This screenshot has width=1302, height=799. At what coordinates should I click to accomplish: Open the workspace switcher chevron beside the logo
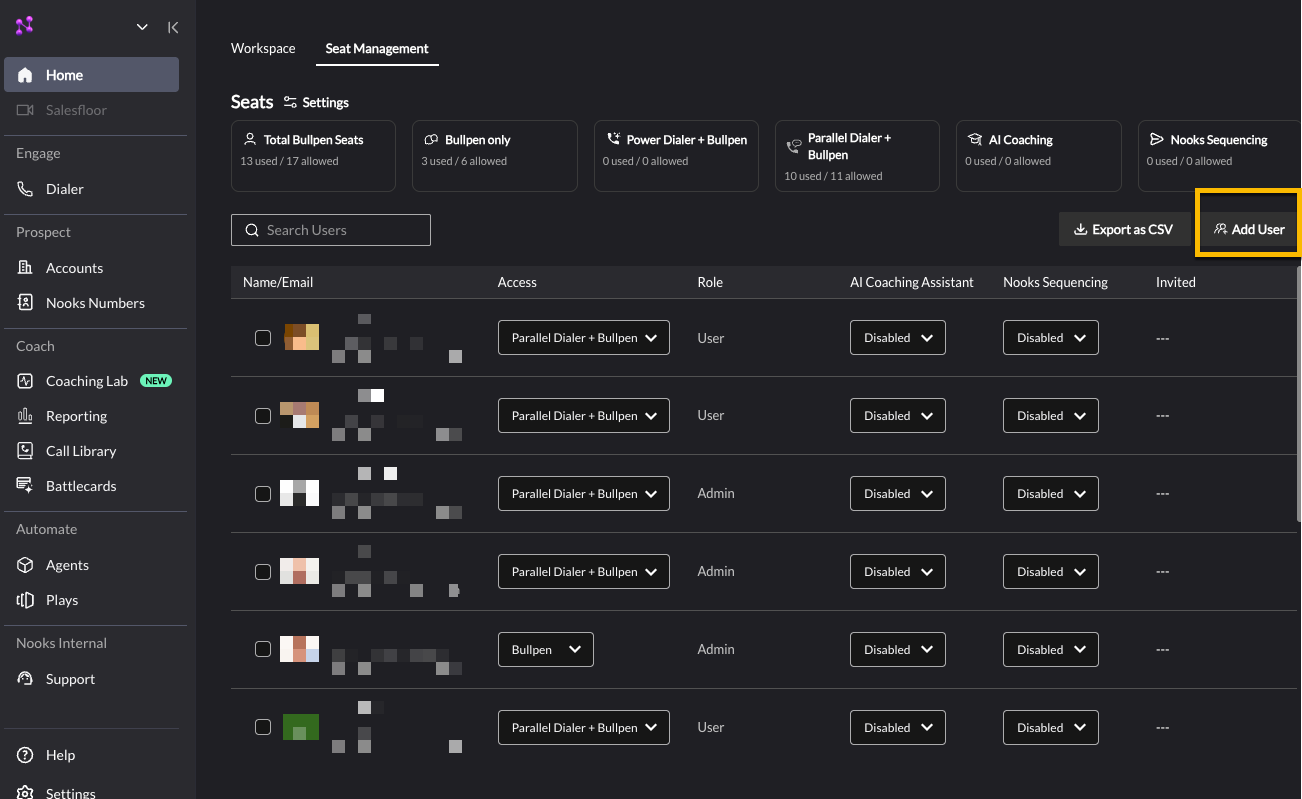pyautogui.click(x=142, y=27)
